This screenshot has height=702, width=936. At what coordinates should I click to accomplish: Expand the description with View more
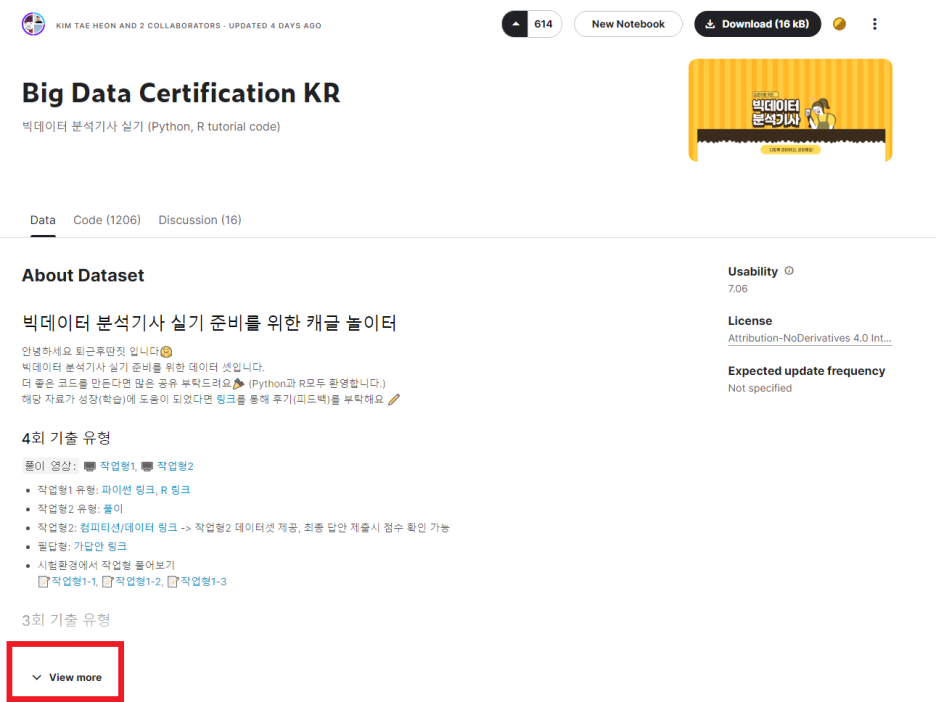click(x=66, y=678)
